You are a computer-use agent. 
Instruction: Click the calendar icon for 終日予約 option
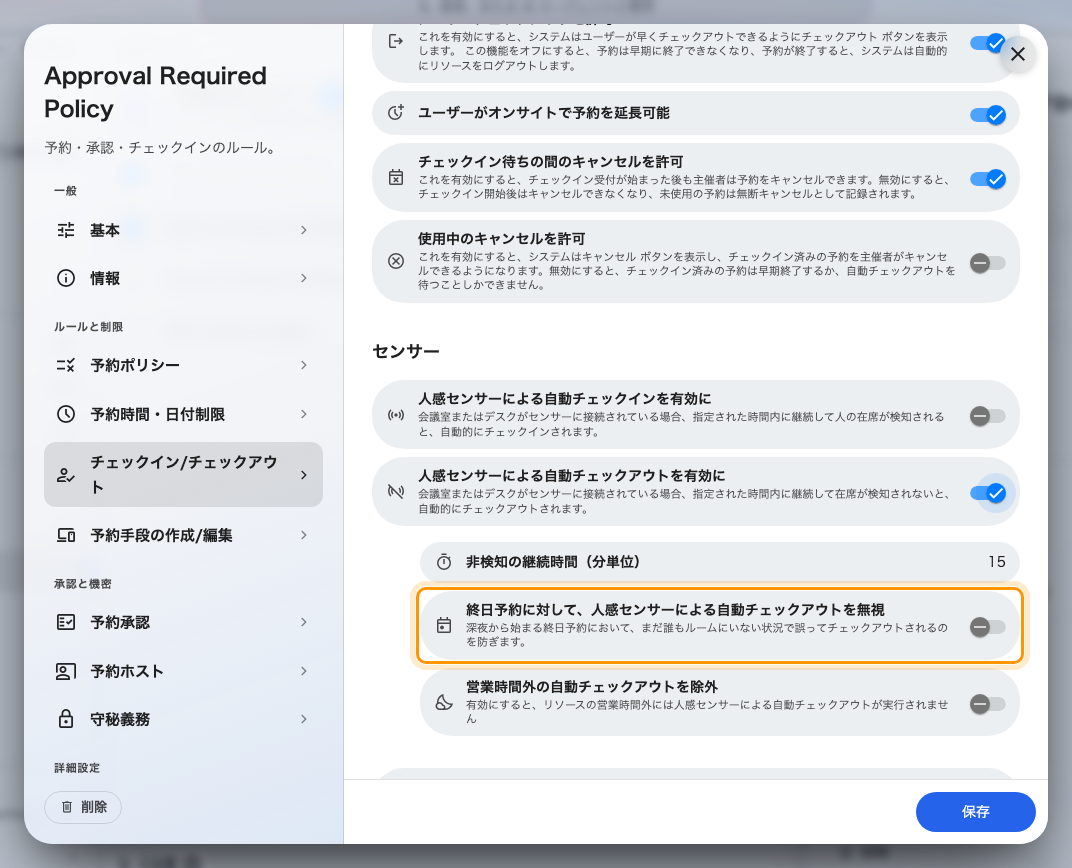tap(444, 625)
